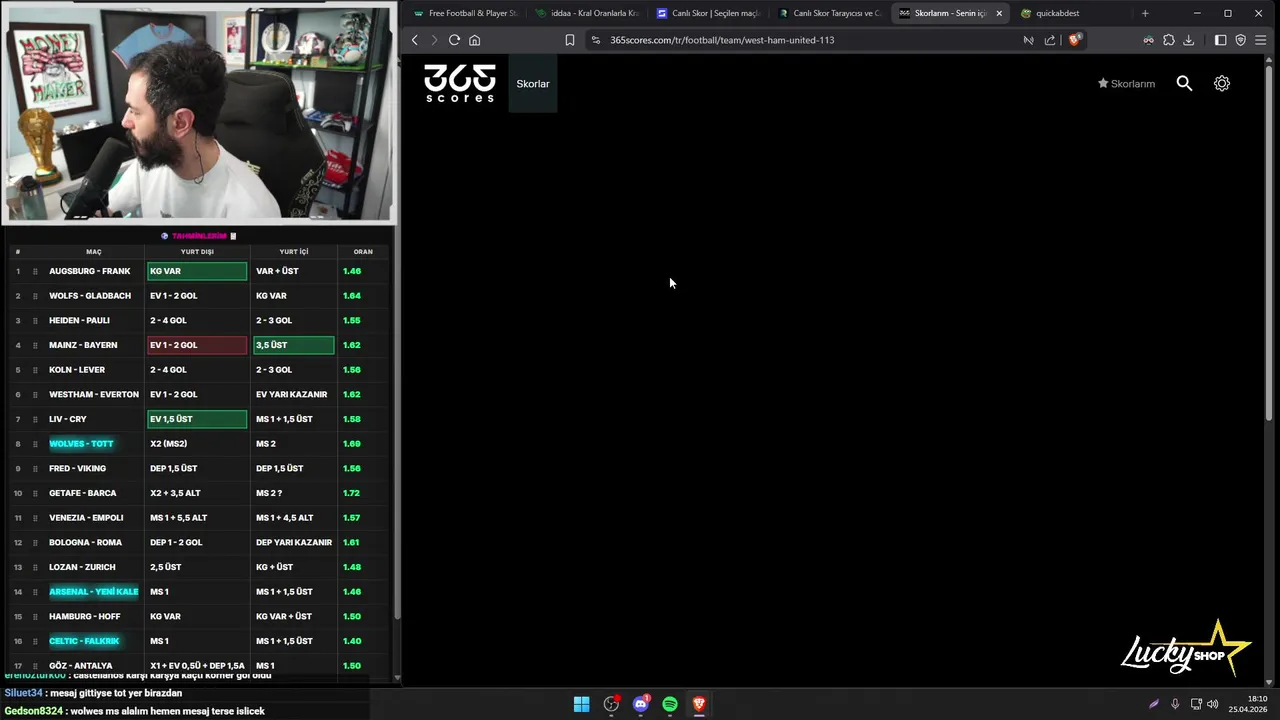
Task: Click the BOLOGNA - ROMA match name
Action: click(85, 542)
